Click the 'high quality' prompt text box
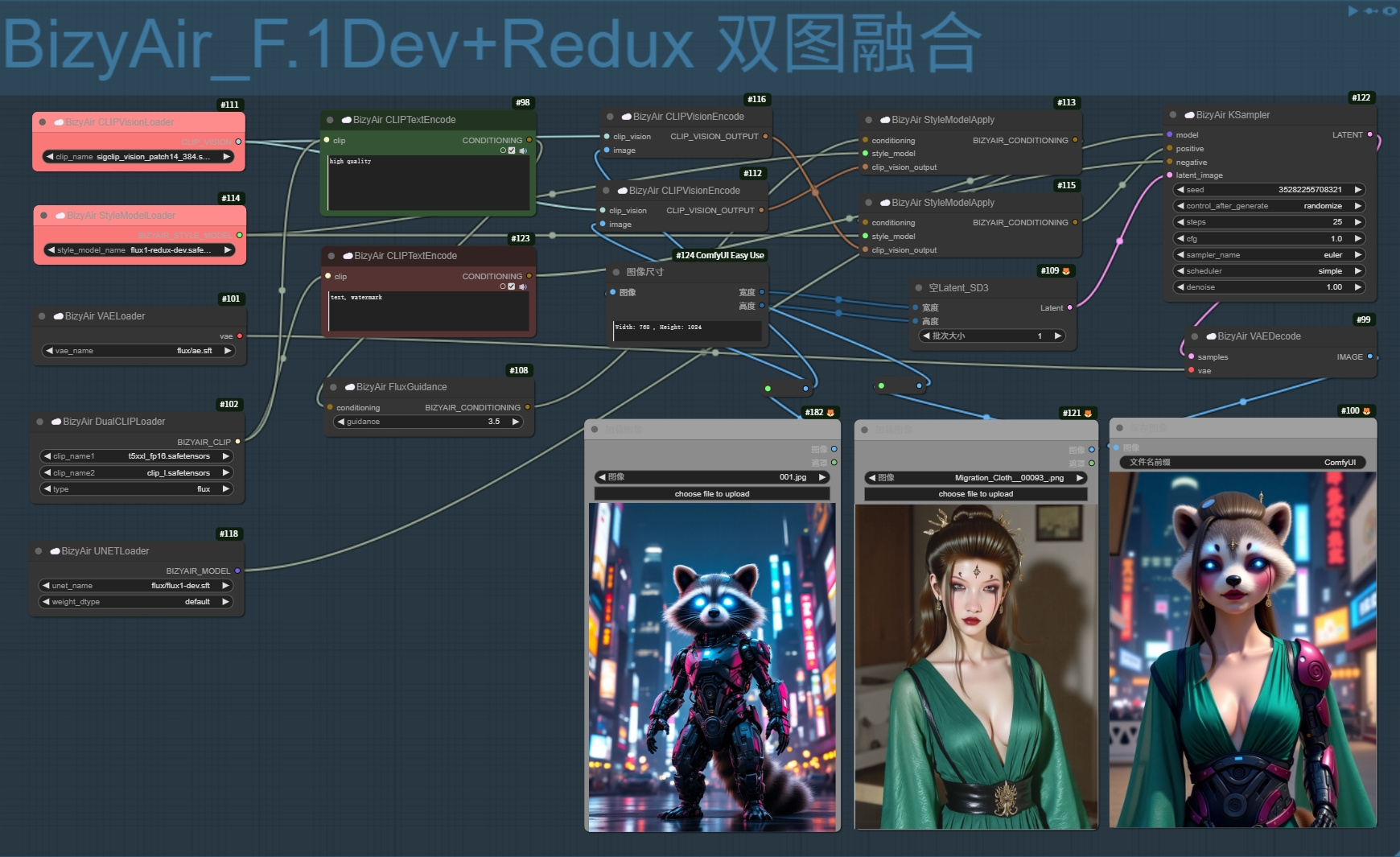The height and width of the screenshot is (857, 1400). pyautogui.click(x=429, y=183)
